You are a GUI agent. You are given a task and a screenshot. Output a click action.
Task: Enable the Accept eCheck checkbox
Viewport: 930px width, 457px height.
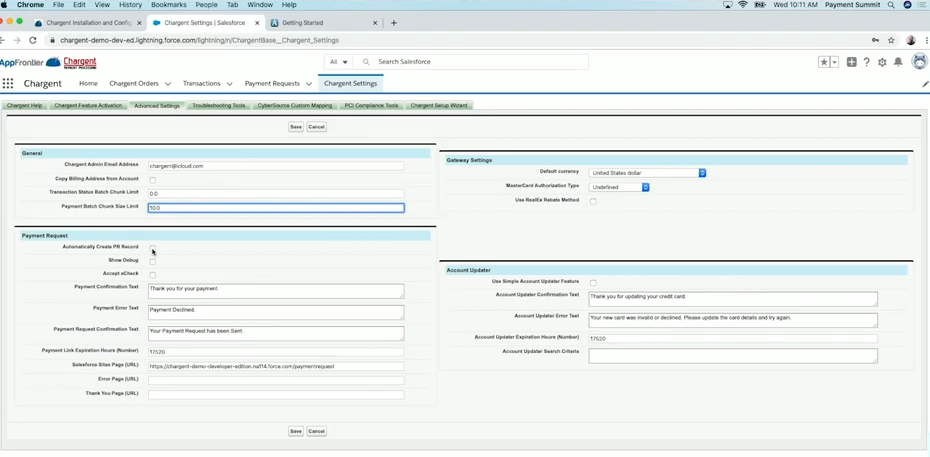click(152, 275)
